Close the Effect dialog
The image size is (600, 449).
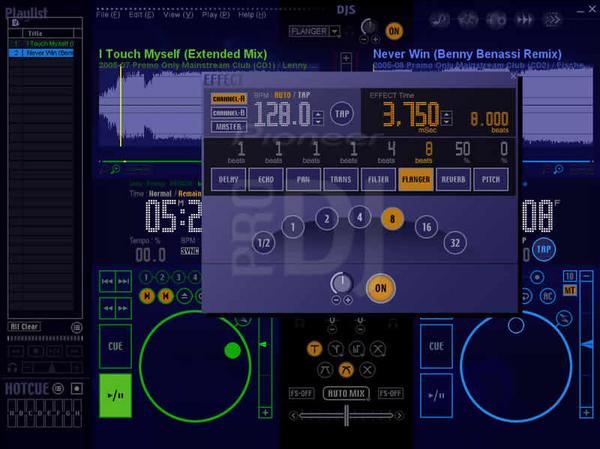tap(514, 77)
